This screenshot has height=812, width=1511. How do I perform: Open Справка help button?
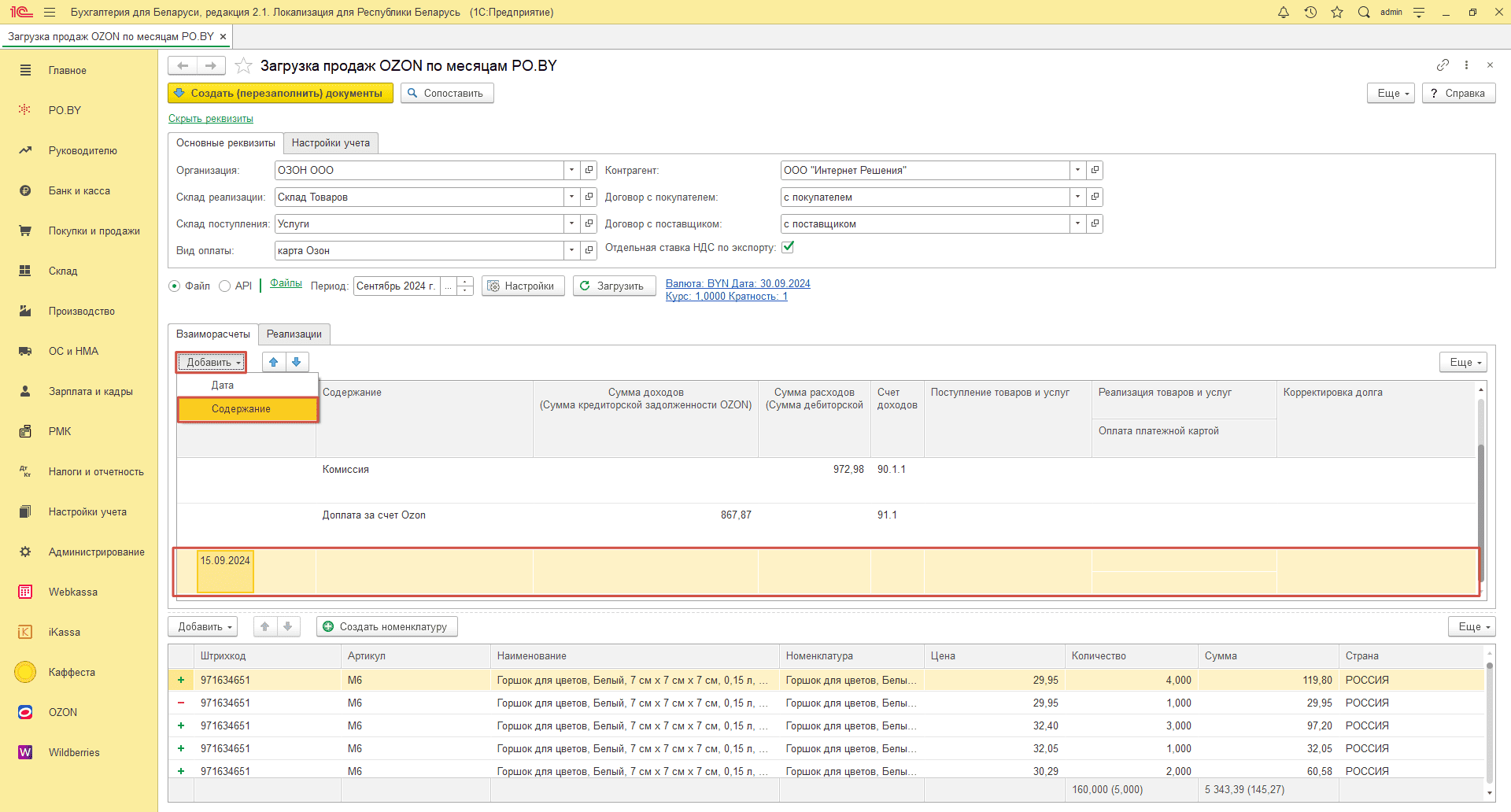click(1458, 93)
